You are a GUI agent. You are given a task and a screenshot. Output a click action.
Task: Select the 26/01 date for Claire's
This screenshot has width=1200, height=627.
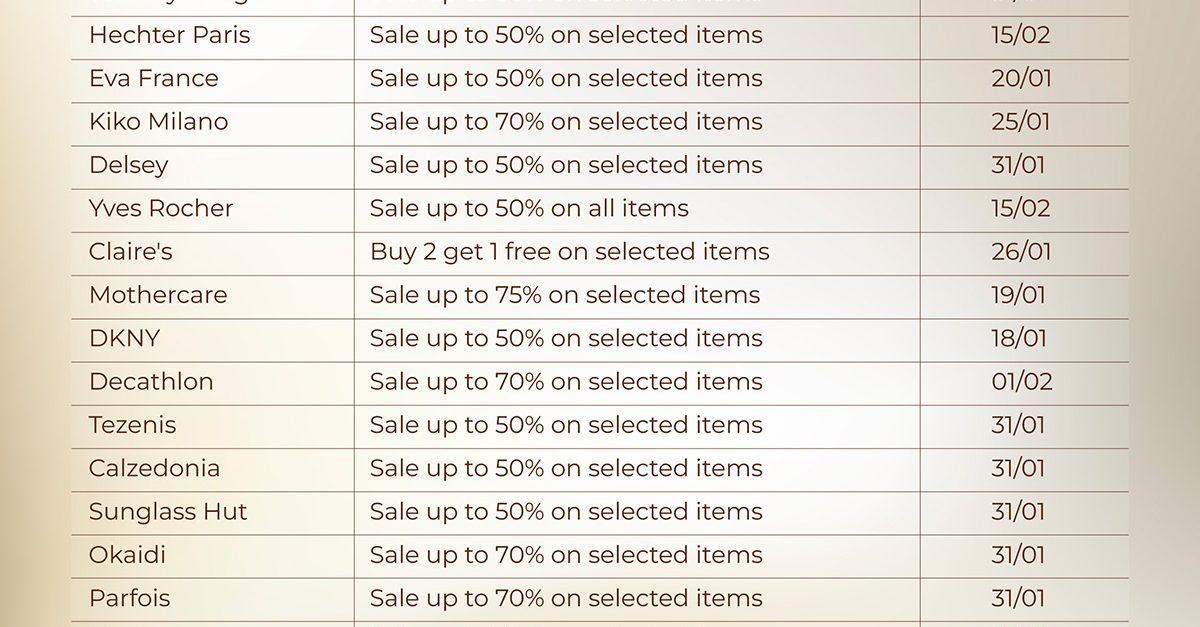coord(1021,252)
